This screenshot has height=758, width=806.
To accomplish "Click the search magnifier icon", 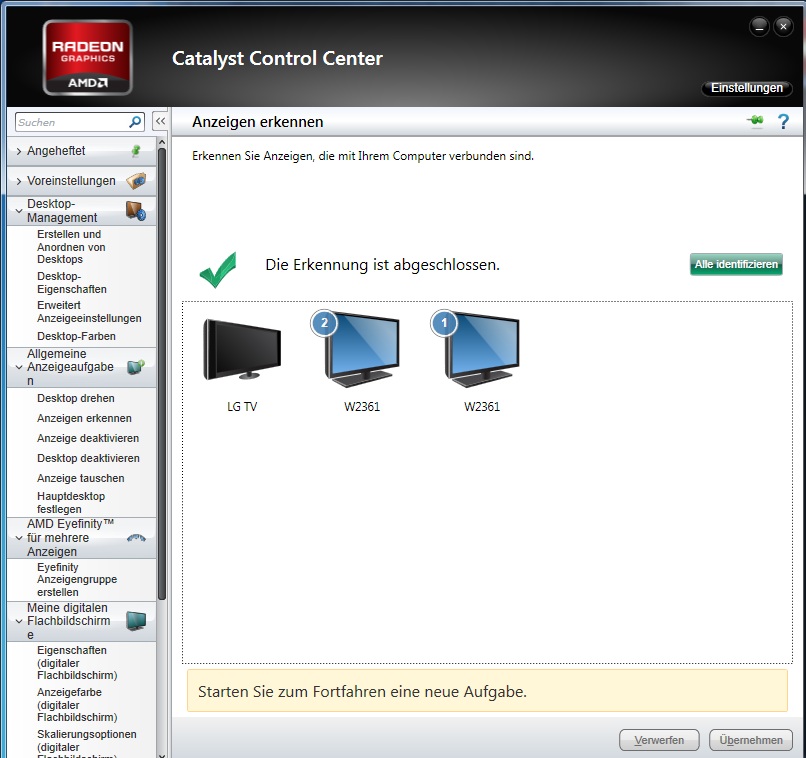I will 135,122.
